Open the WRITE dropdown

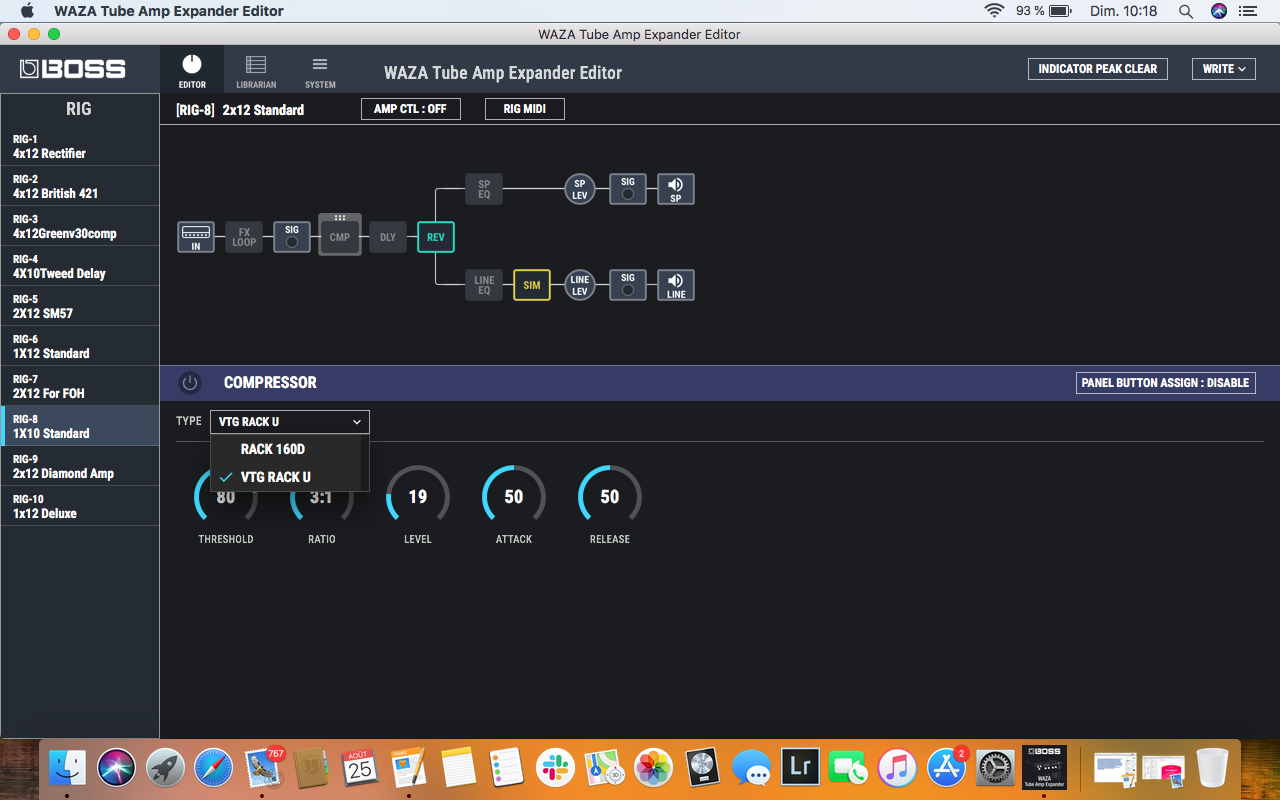[1223, 69]
